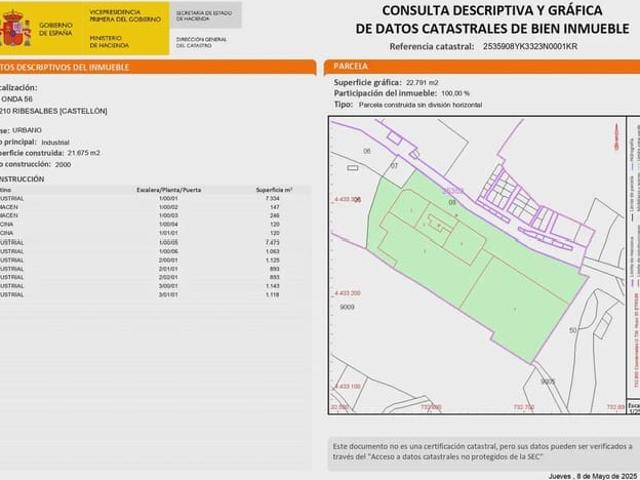Click parcel label '50' on the map
Viewport: 640px width, 480px height.
(573, 330)
